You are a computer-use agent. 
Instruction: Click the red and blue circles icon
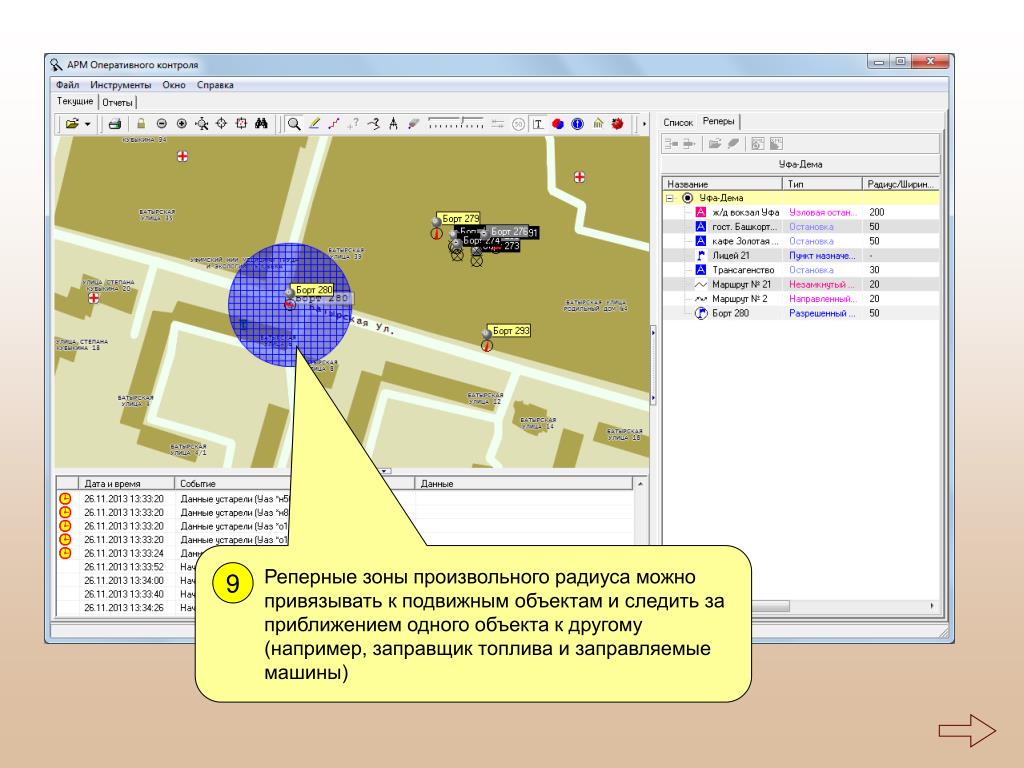[558, 123]
